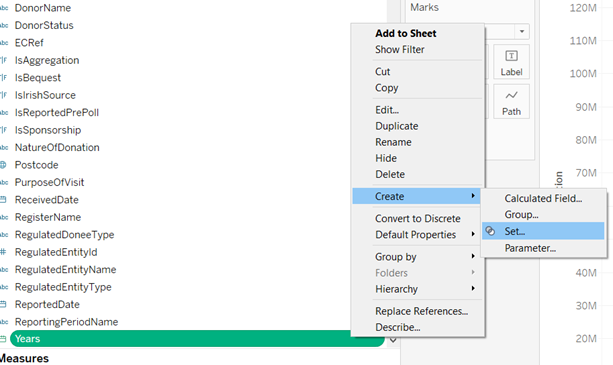Select the RegulatedEntityId field
The width and height of the screenshot is (613, 365).
[56, 252]
